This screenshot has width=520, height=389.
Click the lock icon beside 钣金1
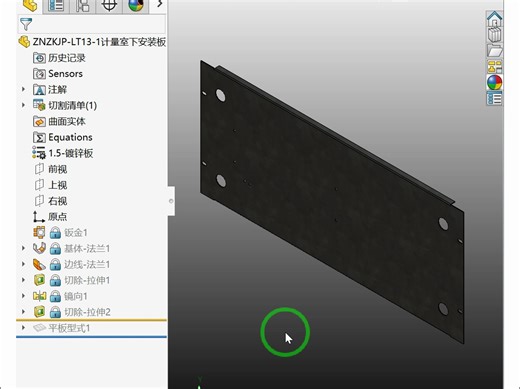[55, 233]
